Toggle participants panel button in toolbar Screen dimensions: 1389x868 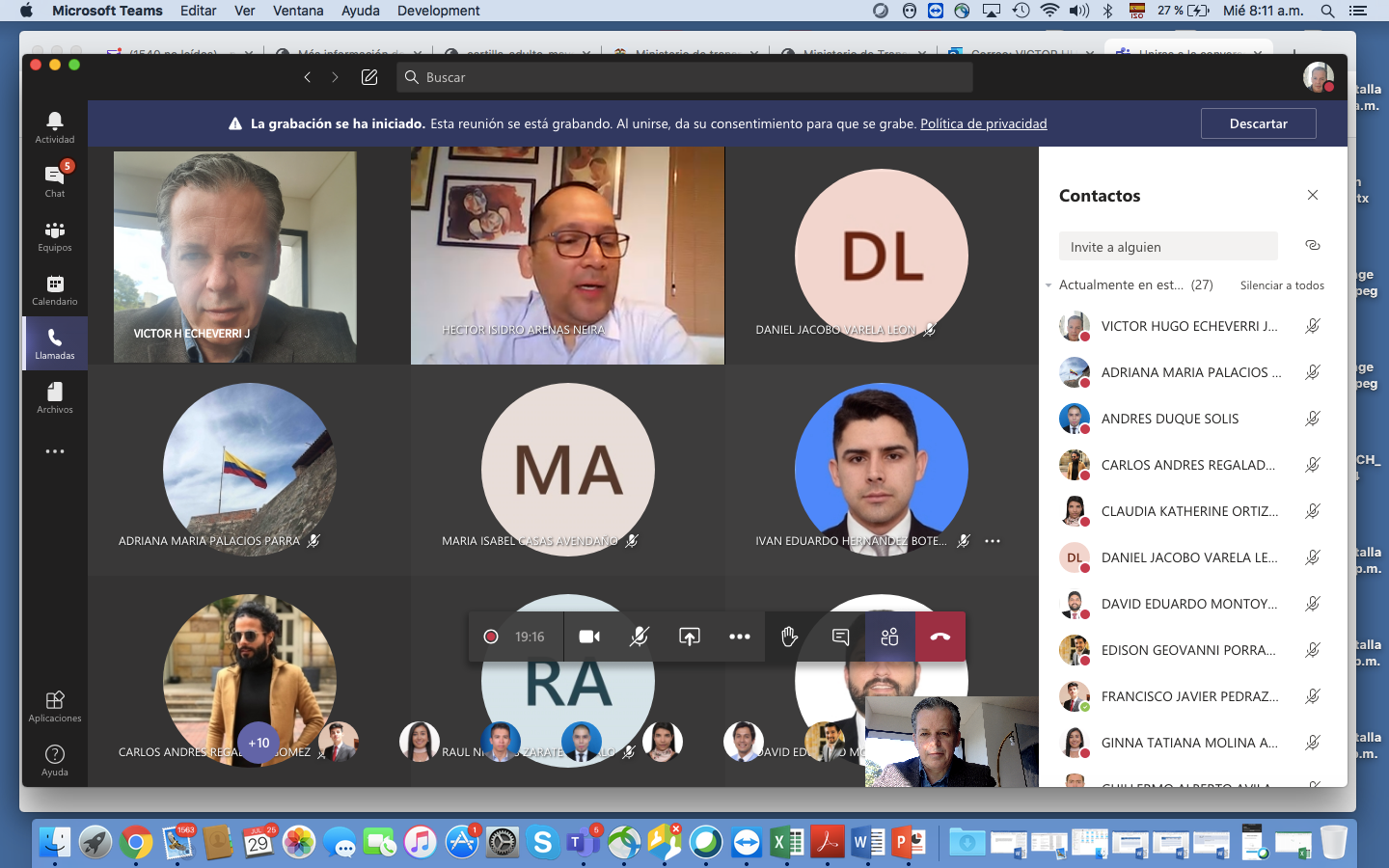pyautogui.click(x=890, y=637)
